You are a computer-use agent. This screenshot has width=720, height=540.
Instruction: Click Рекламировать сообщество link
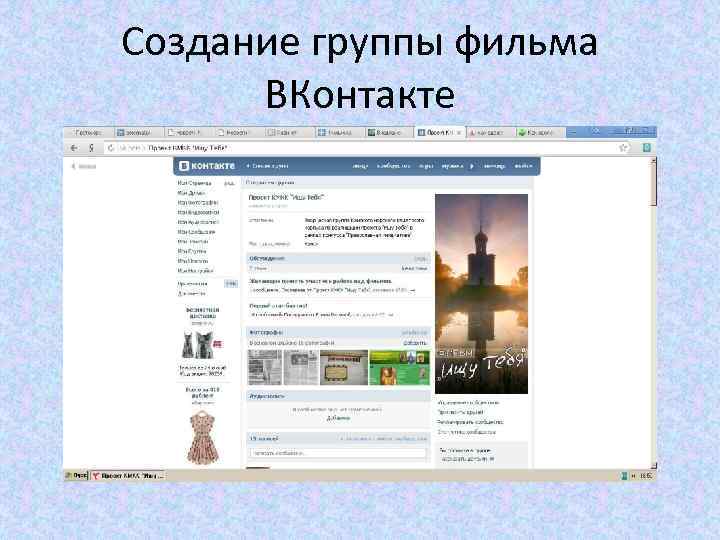[x=470, y=422]
